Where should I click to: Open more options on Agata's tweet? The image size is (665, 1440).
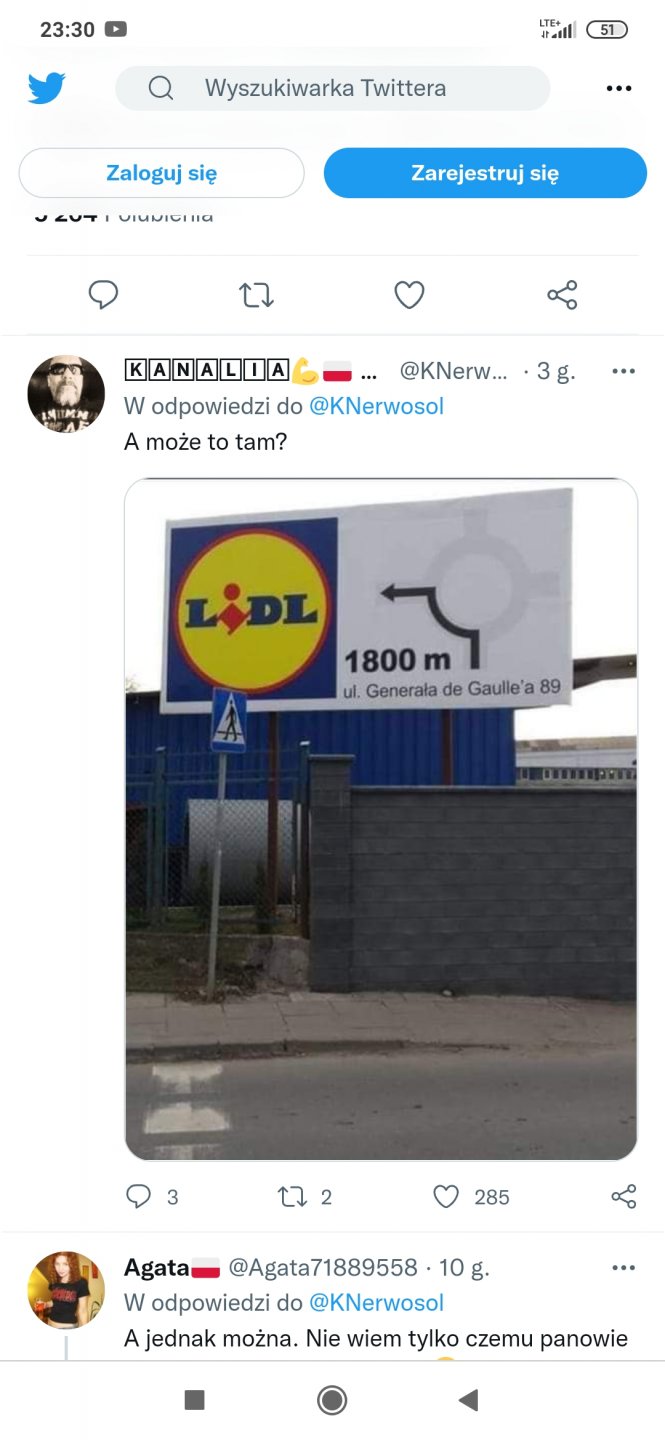pyautogui.click(x=623, y=1268)
